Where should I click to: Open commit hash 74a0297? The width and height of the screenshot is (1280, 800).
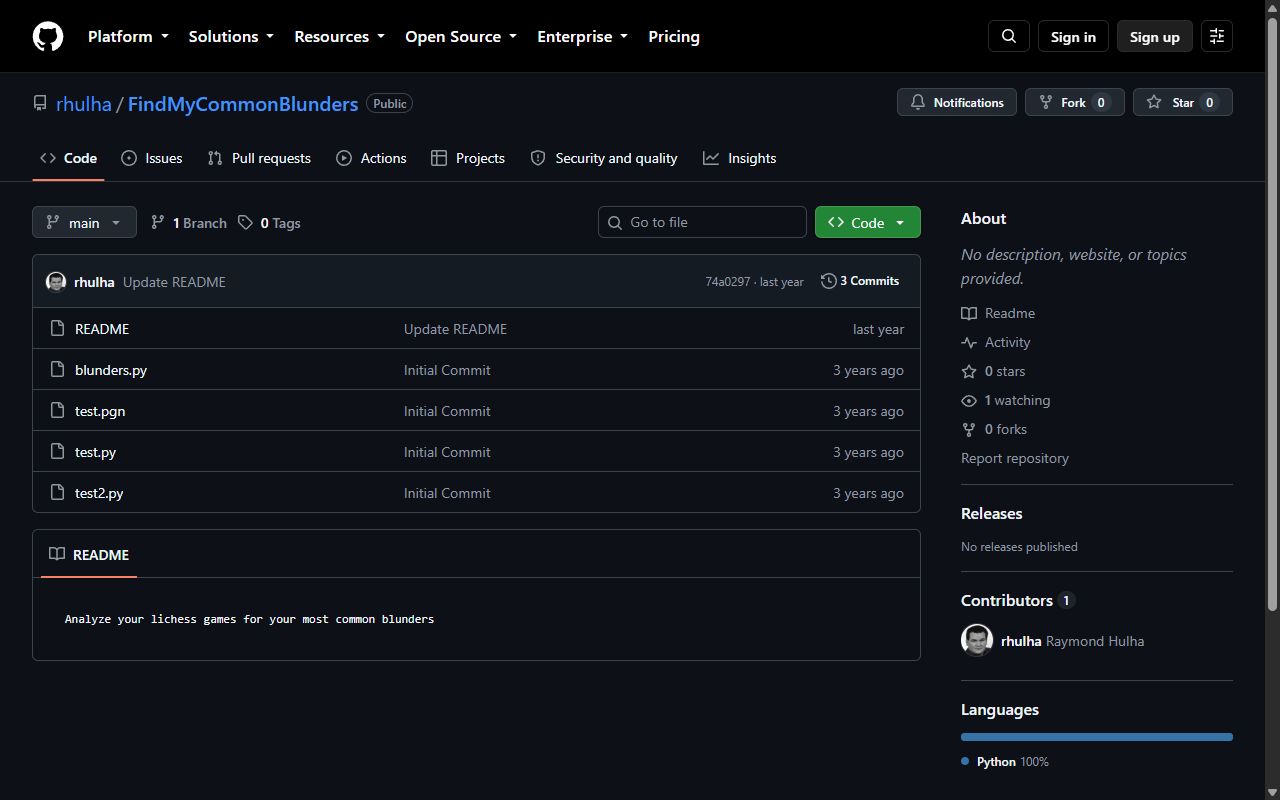[x=727, y=282]
